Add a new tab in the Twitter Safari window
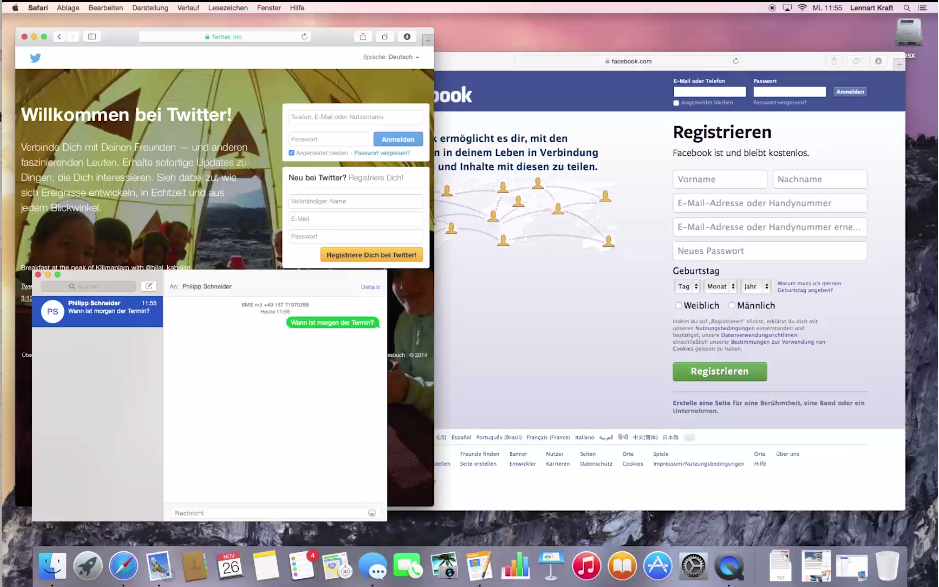 [x=427, y=40]
